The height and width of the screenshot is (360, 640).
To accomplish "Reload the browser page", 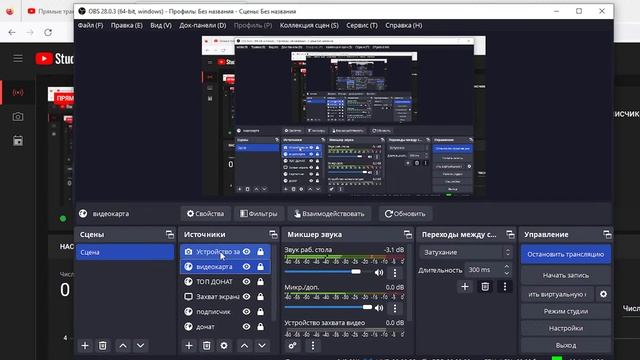I will 48,32.
